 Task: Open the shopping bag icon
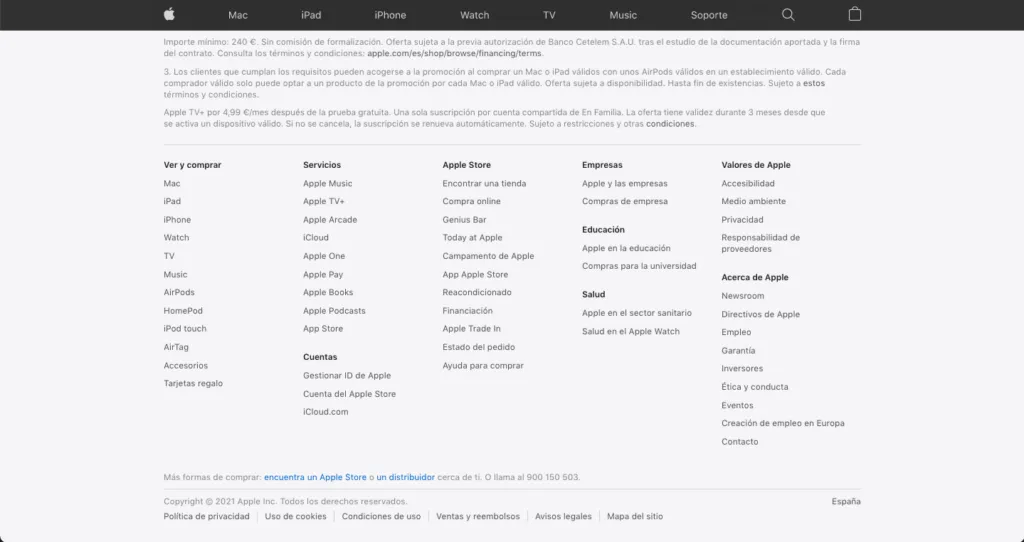point(854,14)
